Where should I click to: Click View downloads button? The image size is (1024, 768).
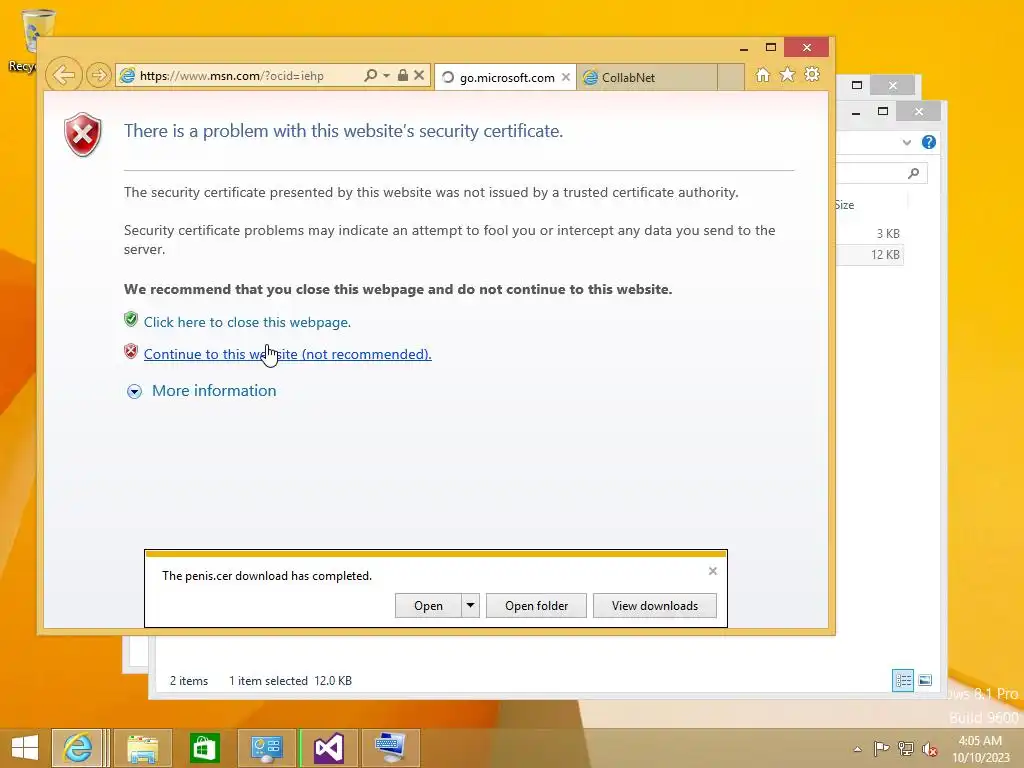pyautogui.click(x=654, y=605)
